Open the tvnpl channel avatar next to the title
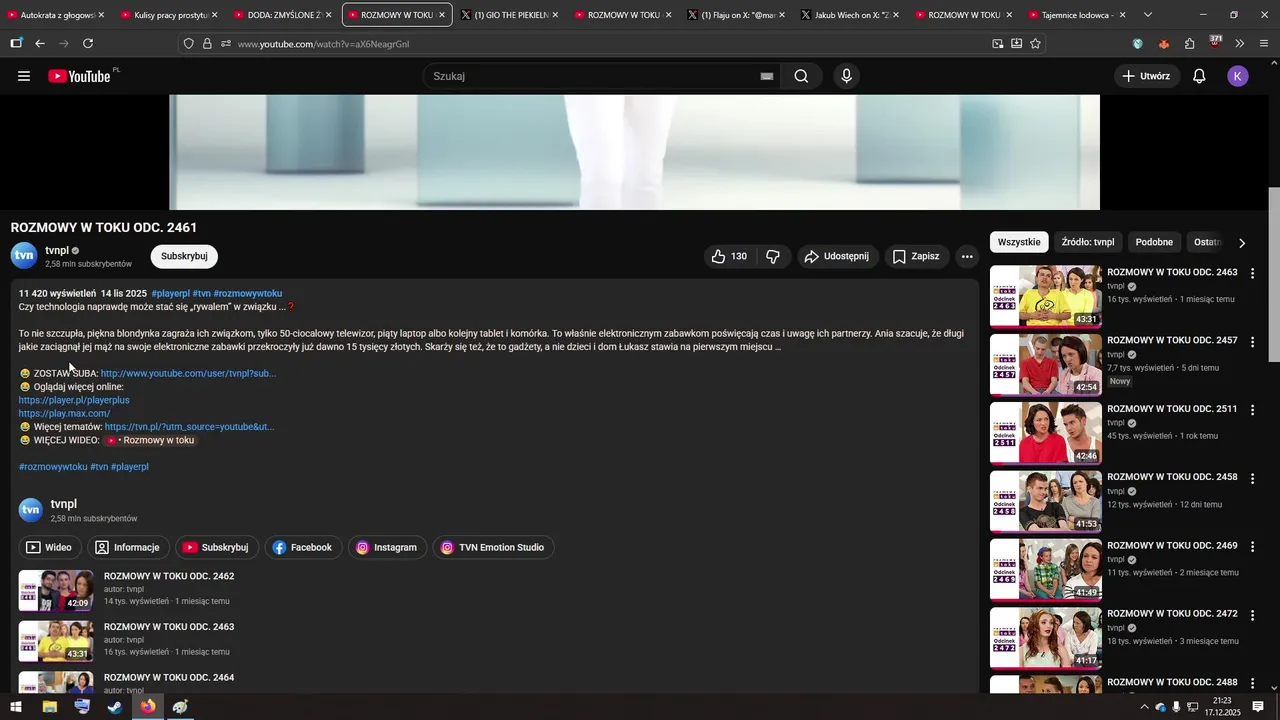 (x=24, y=256)
